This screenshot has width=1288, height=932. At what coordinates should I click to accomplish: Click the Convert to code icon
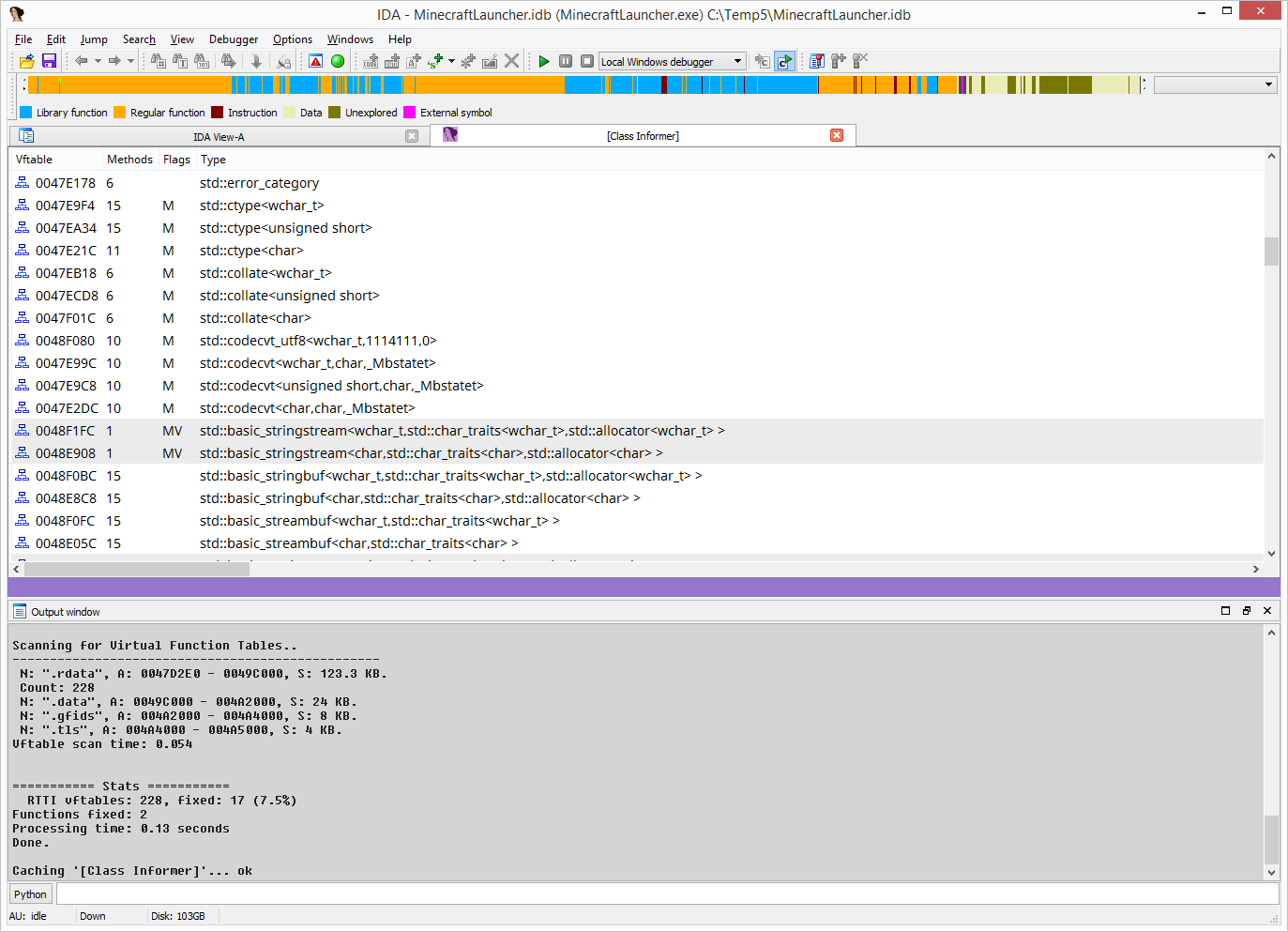coord(371,61)
